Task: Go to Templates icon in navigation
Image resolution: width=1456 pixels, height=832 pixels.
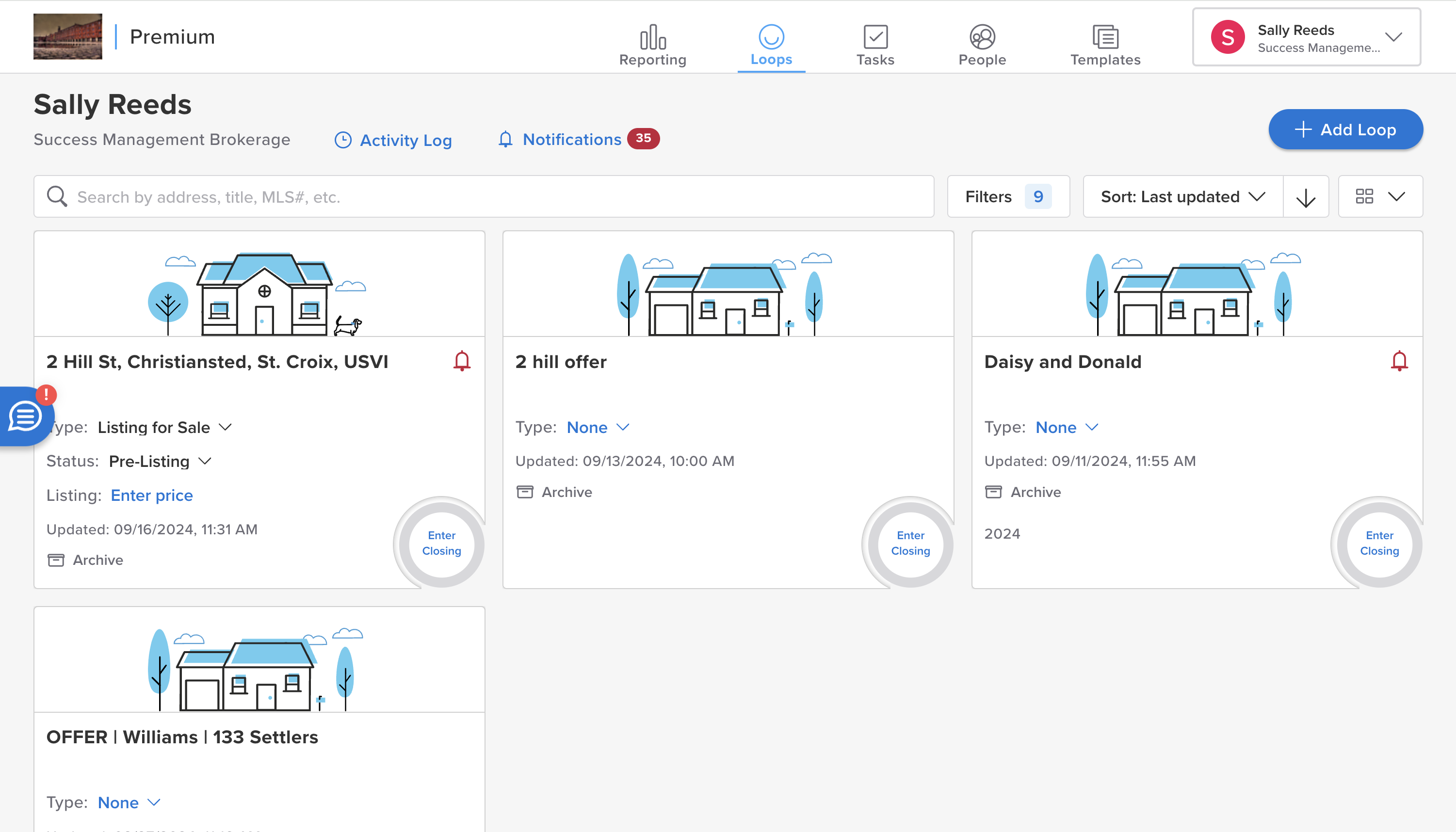Action: 1104,38
